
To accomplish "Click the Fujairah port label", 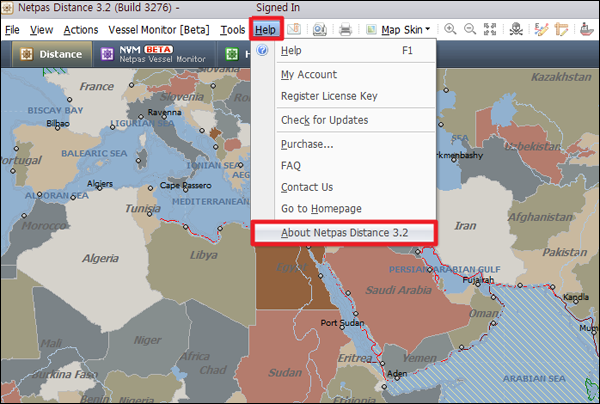I will click(x=478, y=280).
